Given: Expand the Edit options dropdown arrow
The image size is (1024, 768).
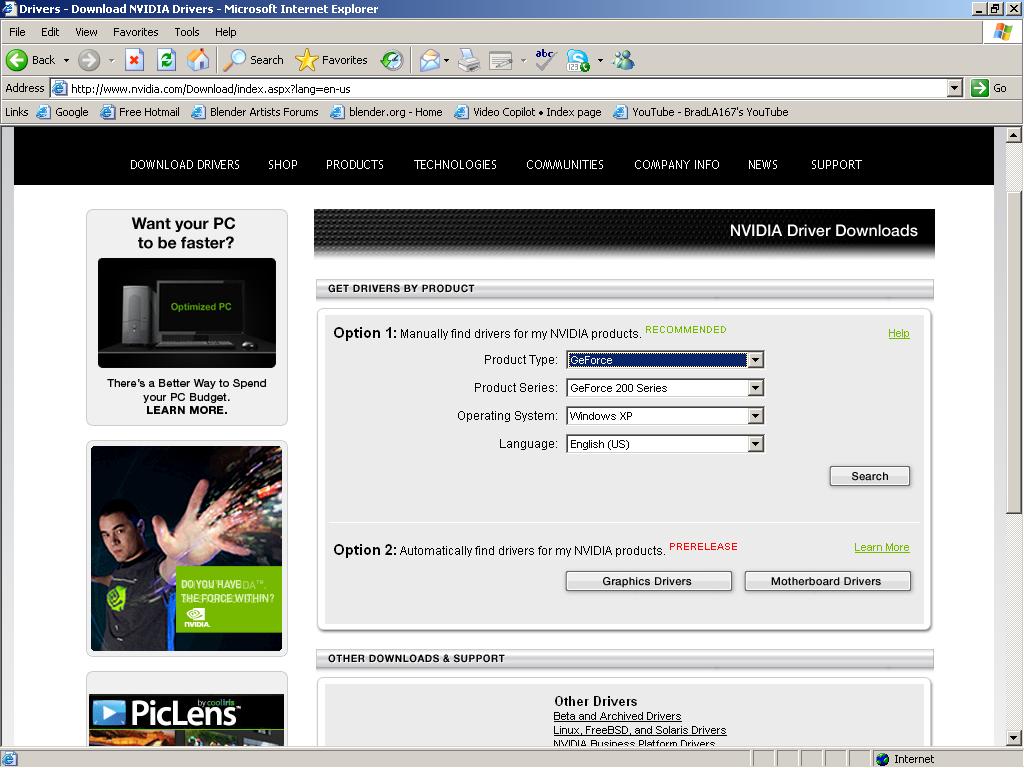Looking at the screenshot, I should coord(523,60).
